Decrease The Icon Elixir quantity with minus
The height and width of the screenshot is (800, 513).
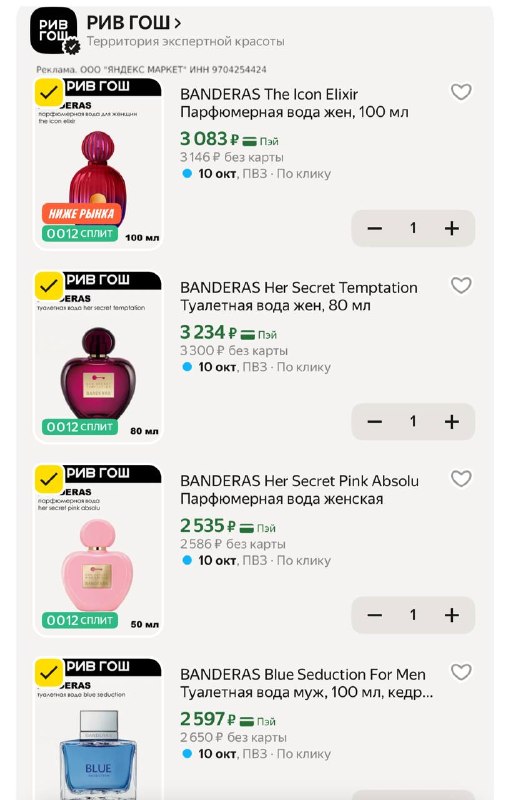375,228
